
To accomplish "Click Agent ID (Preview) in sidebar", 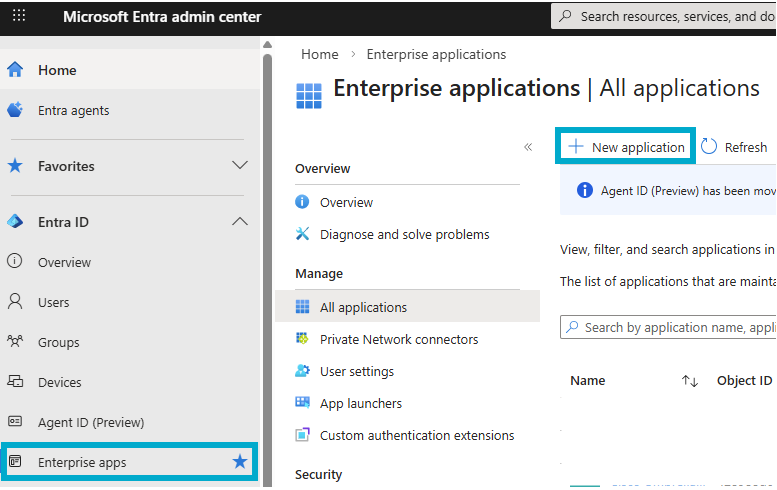I will click(x=130, y=422).
